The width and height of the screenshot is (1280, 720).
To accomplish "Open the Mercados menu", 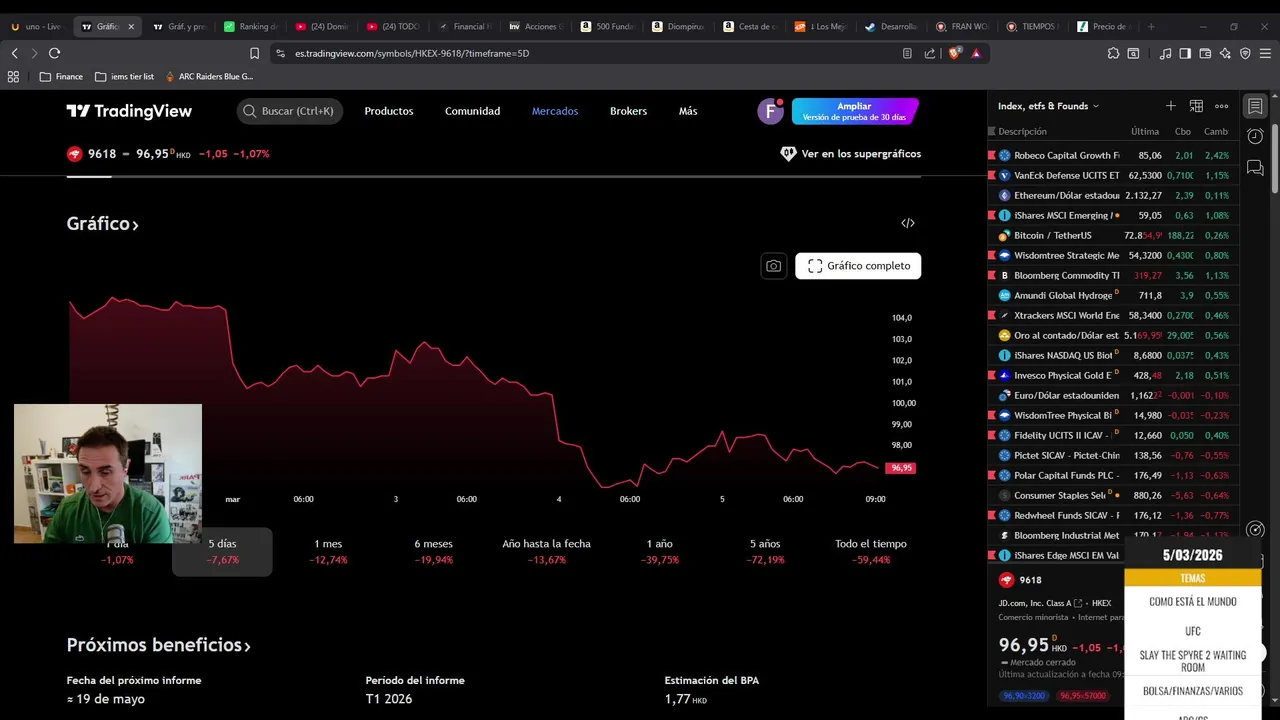I will pyautogui.click(x=555, y=111).
